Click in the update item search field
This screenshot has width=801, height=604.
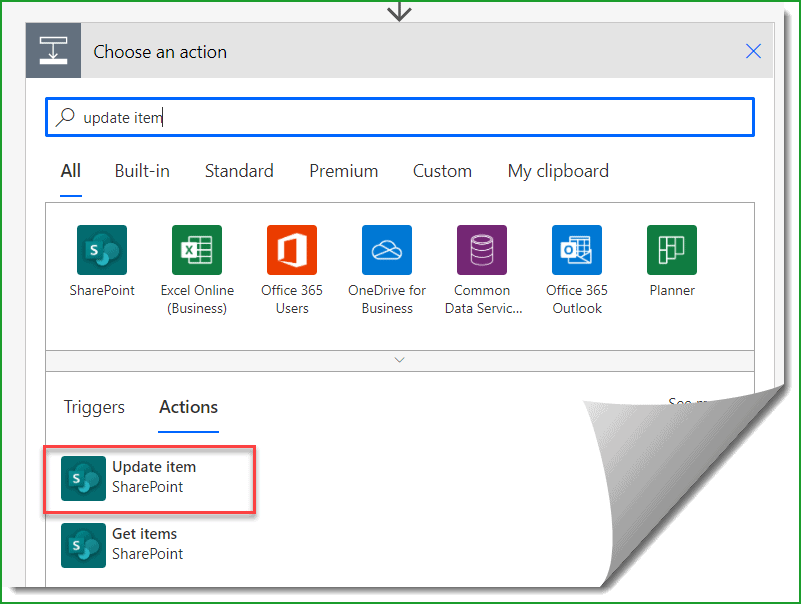[399, 117]
